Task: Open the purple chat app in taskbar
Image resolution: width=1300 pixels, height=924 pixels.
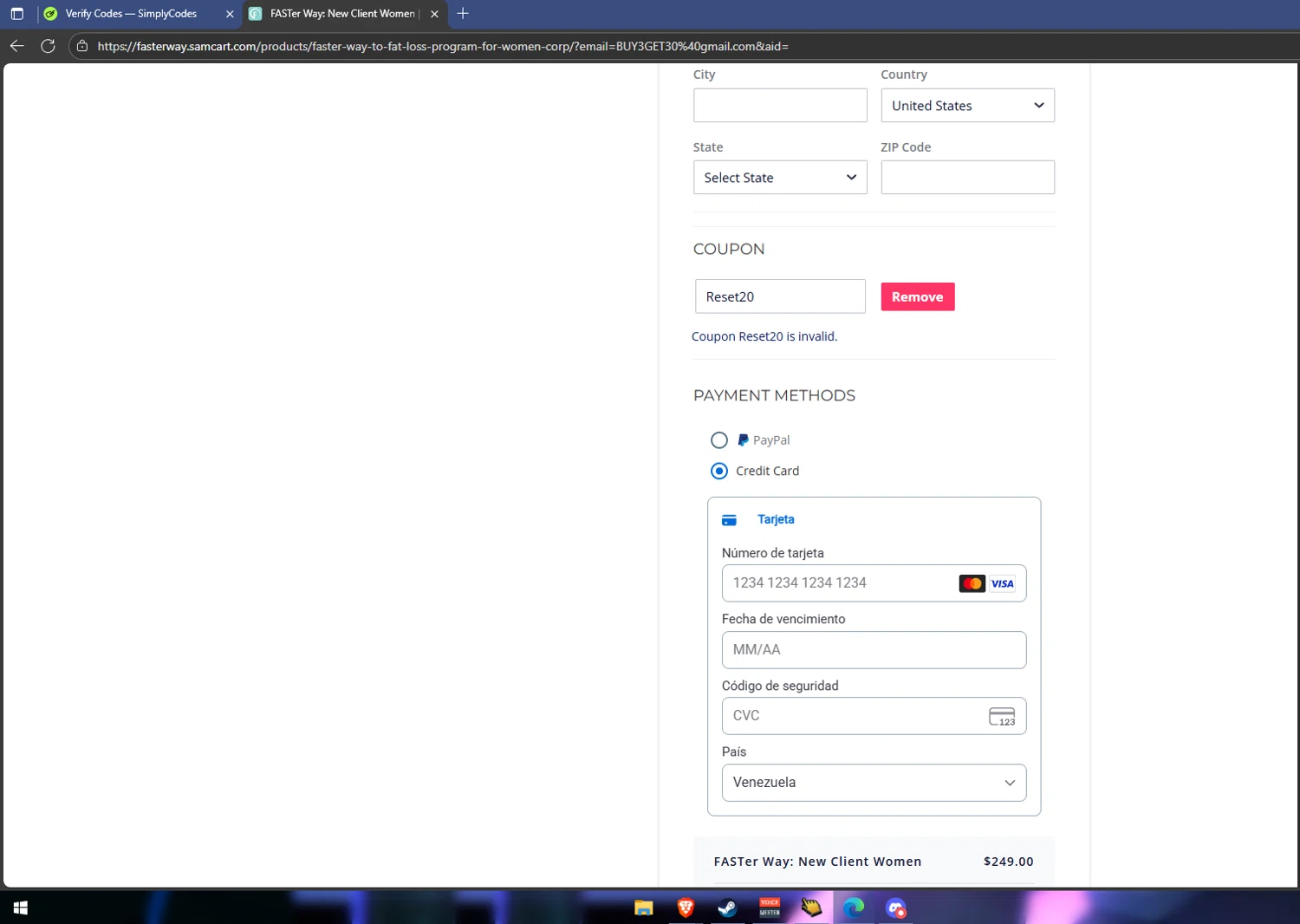Action: tap(895, 908)
